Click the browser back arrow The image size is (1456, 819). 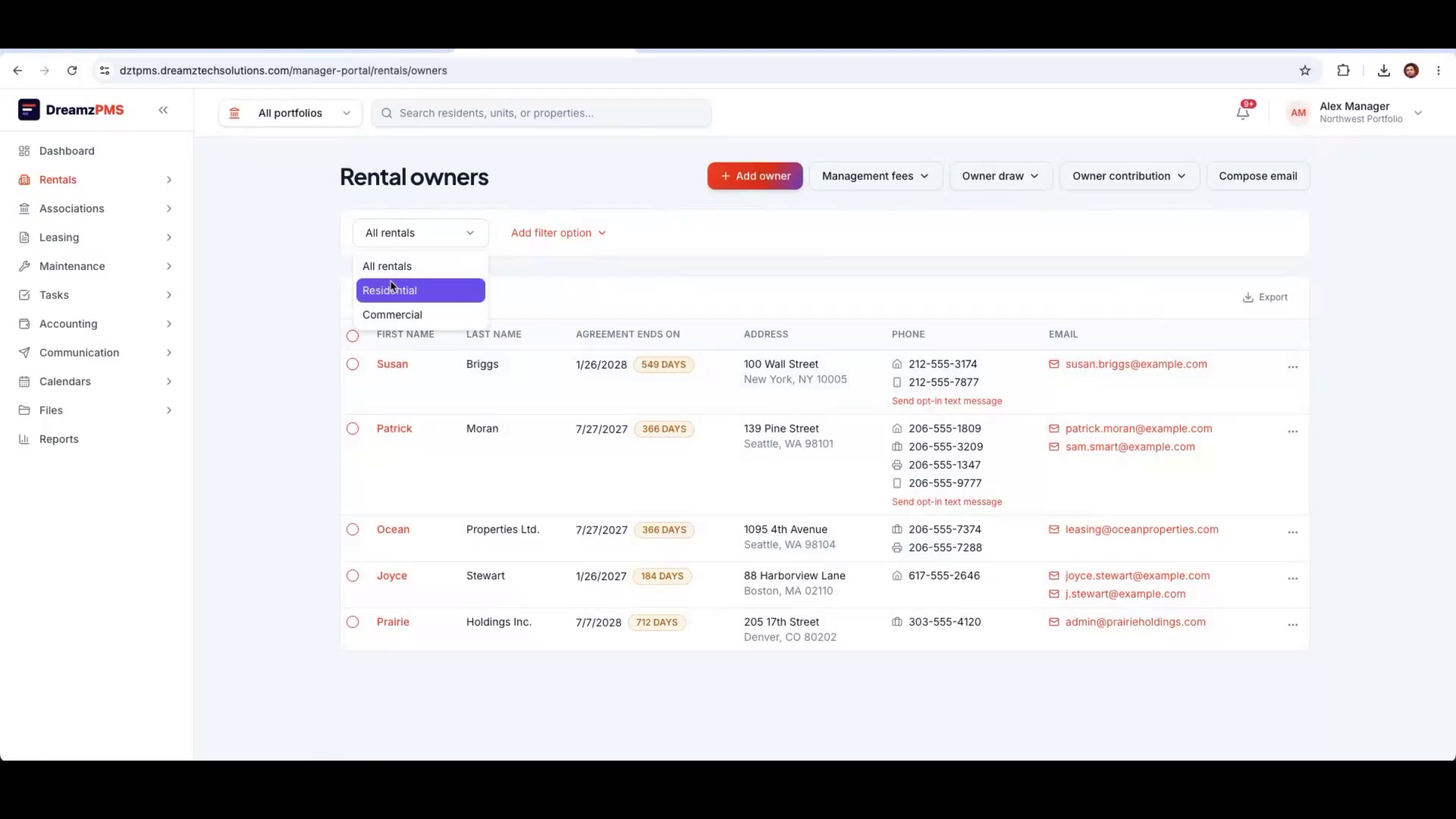pyautogui.click(x=18, y=70)
